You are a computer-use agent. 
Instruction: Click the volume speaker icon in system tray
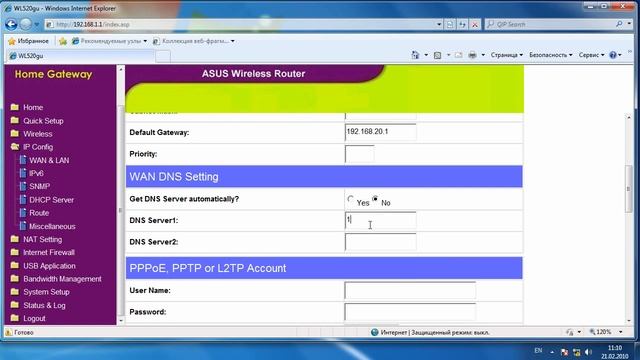tap(588, 352)
